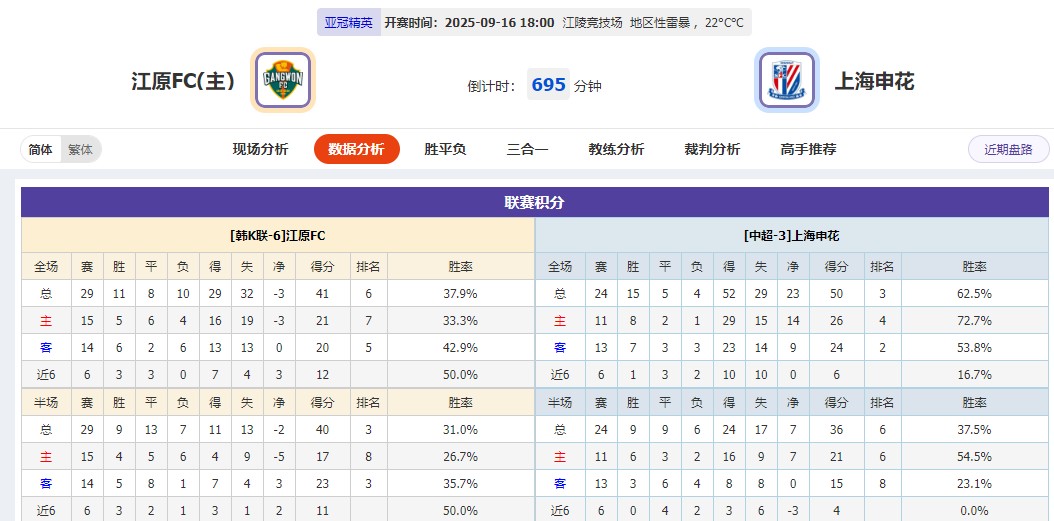This screenshot has height=521, width=1054.
Task: Switch to the 裁判分析 tab
Action: coord(712,149)
